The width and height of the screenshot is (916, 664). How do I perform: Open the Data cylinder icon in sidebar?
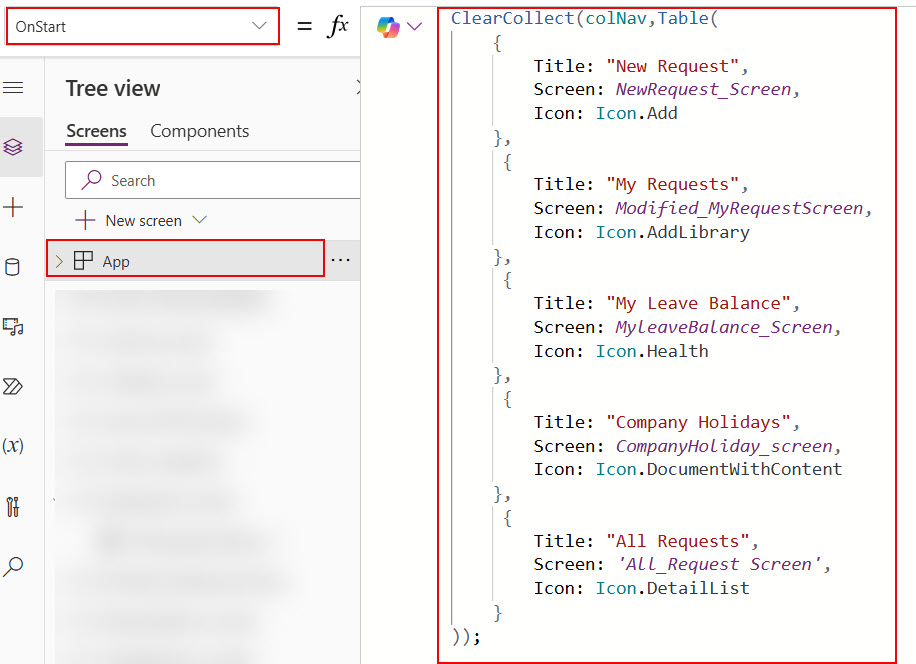tap(12, 267)
